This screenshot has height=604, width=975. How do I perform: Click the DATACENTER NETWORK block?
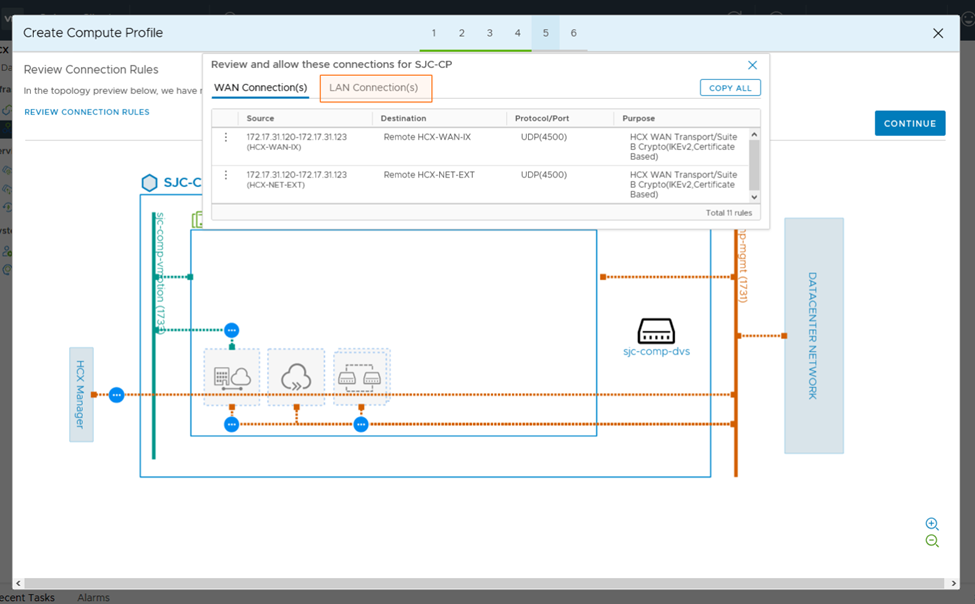pyautogui.click(x=813, y=336)
